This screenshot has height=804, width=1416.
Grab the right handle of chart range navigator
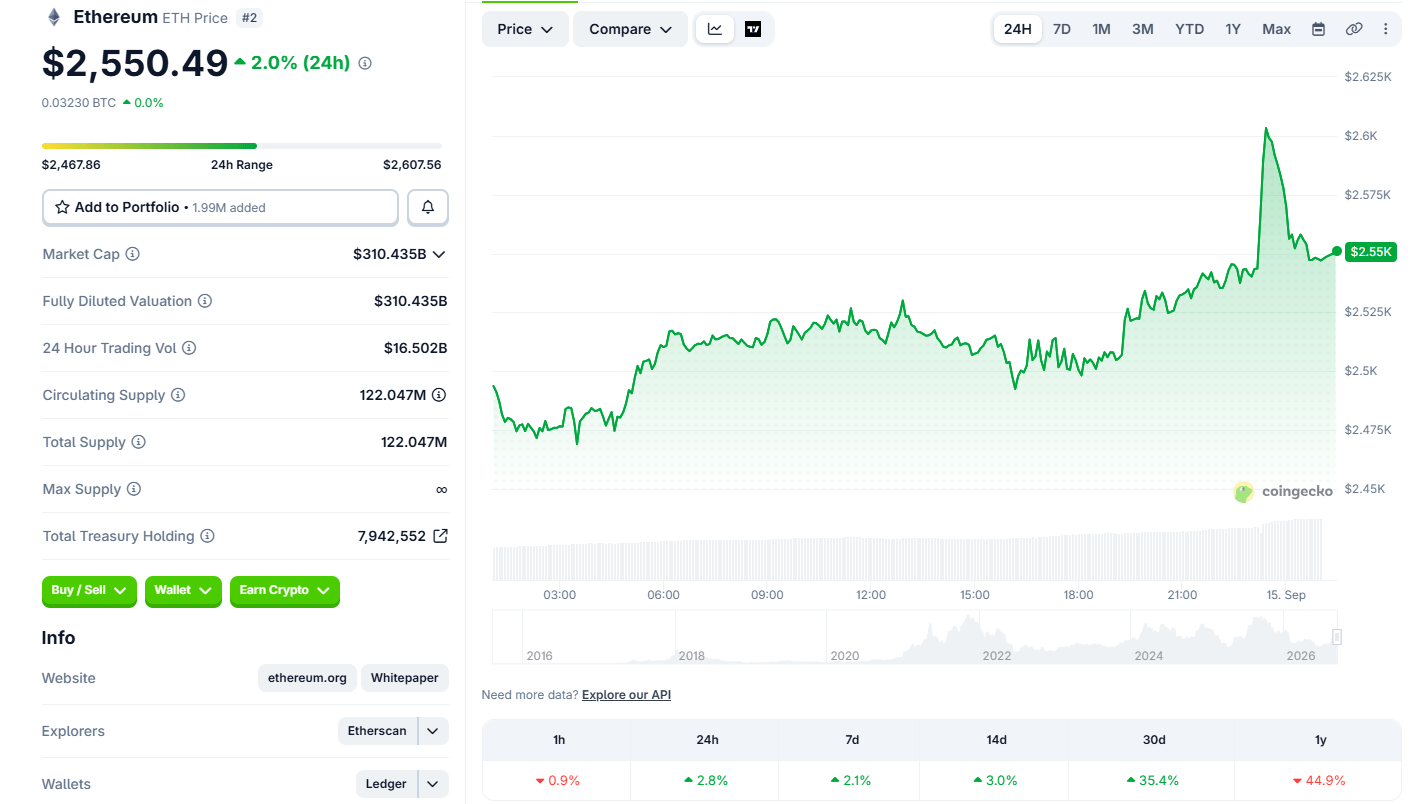[x=1337, y=637]
